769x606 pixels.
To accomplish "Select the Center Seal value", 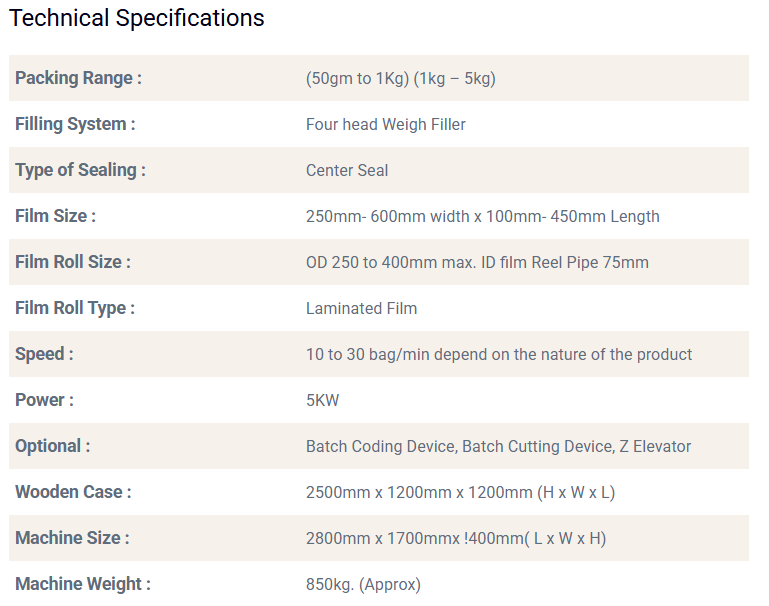I will [347, 170].
